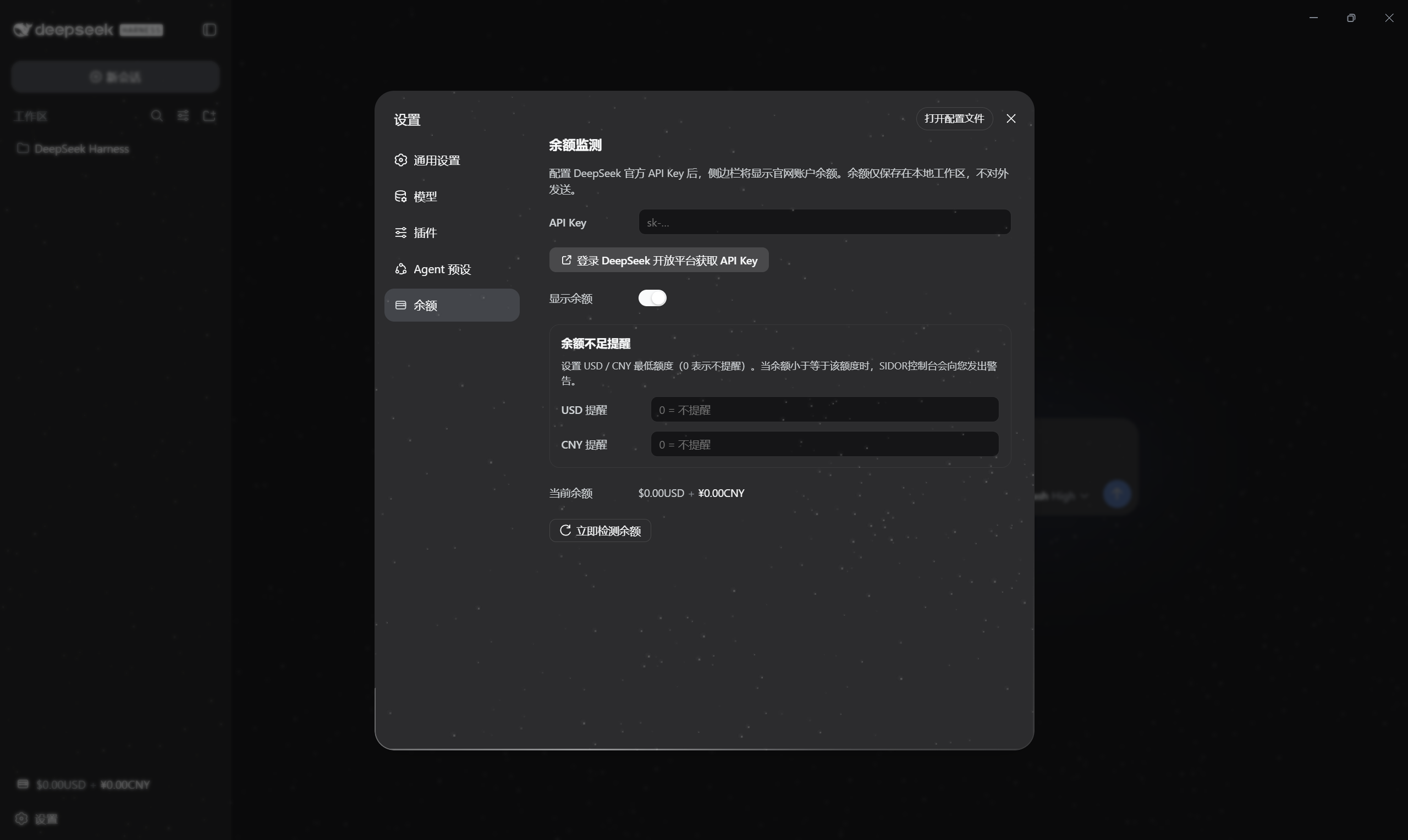Click into the USD 提醒 field

[x=824, y=409]
